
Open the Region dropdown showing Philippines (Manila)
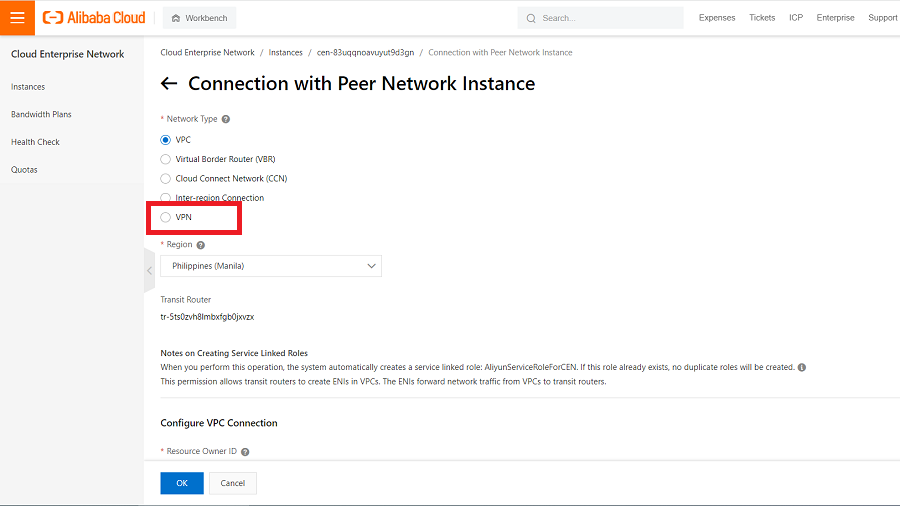coord(271,266)
